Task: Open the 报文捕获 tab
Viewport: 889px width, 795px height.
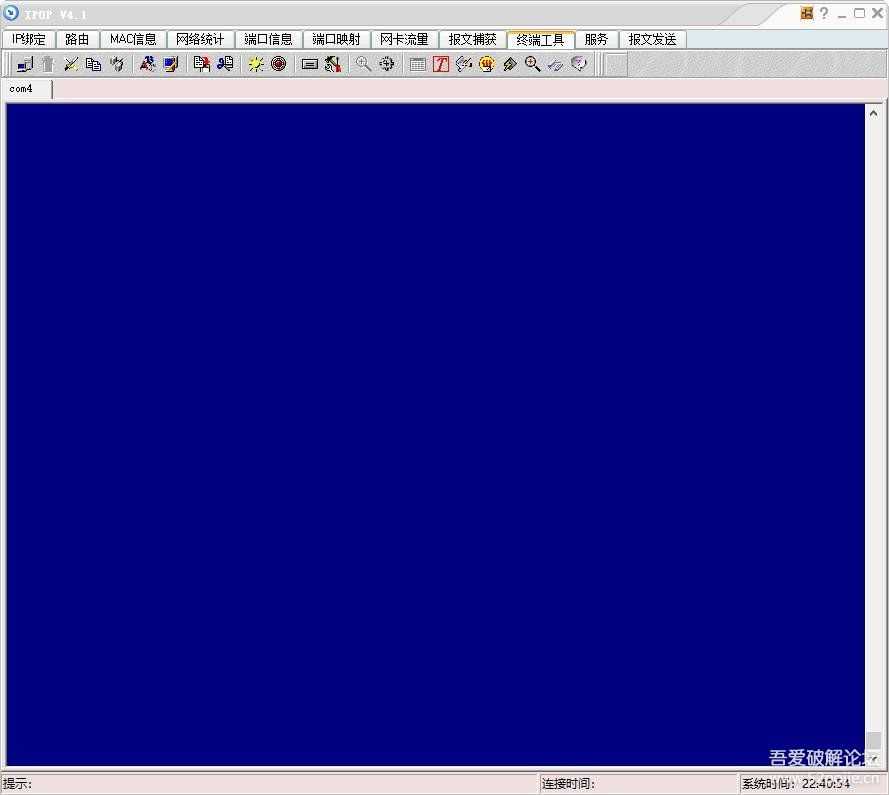Action: pyautogui.click(x=472, y=40)
